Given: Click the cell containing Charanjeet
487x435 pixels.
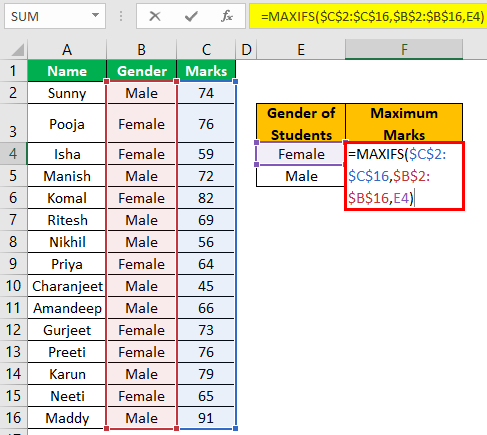Looking at the screenshot, I should (x=67, y=286).
